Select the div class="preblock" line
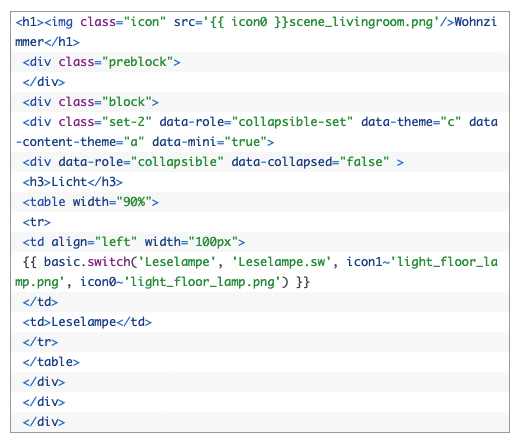 tap(101, 62)
